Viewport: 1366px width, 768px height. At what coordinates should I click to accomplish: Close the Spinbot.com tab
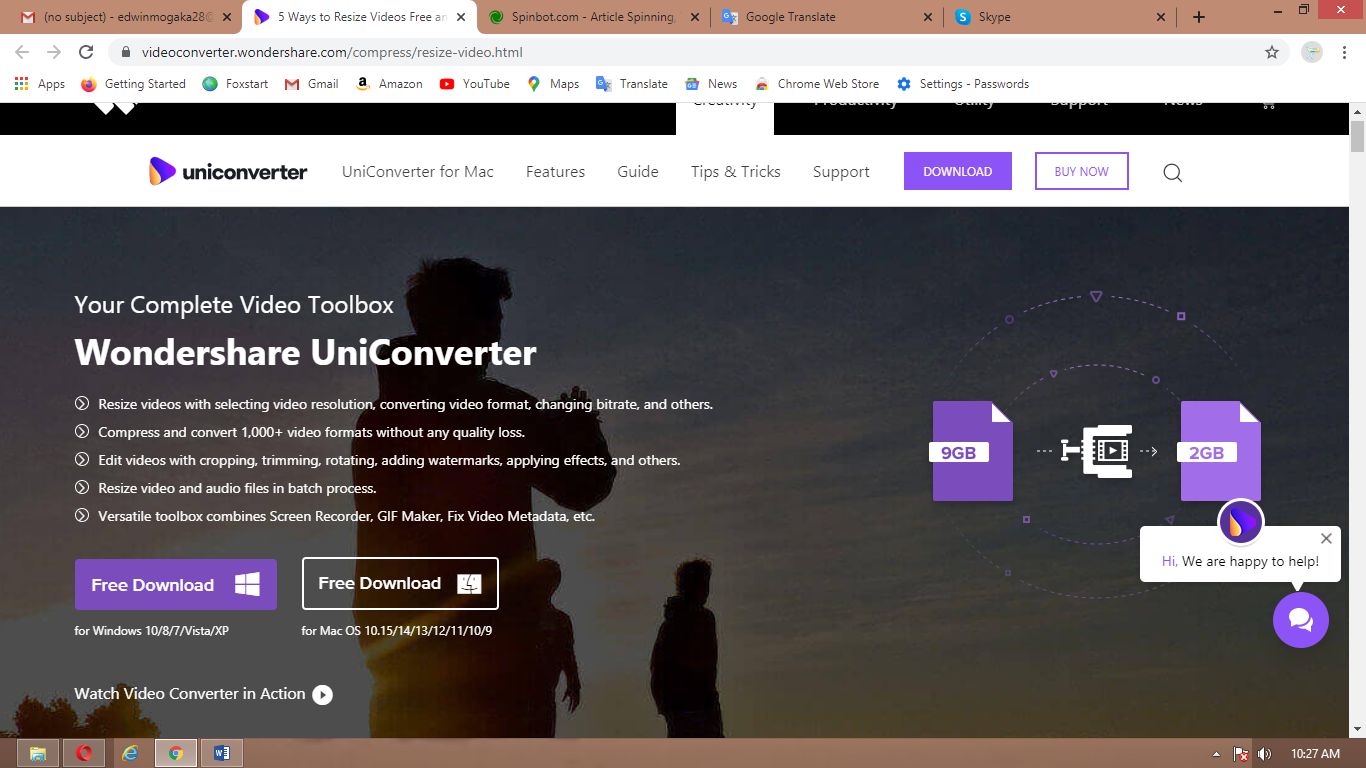694,17
